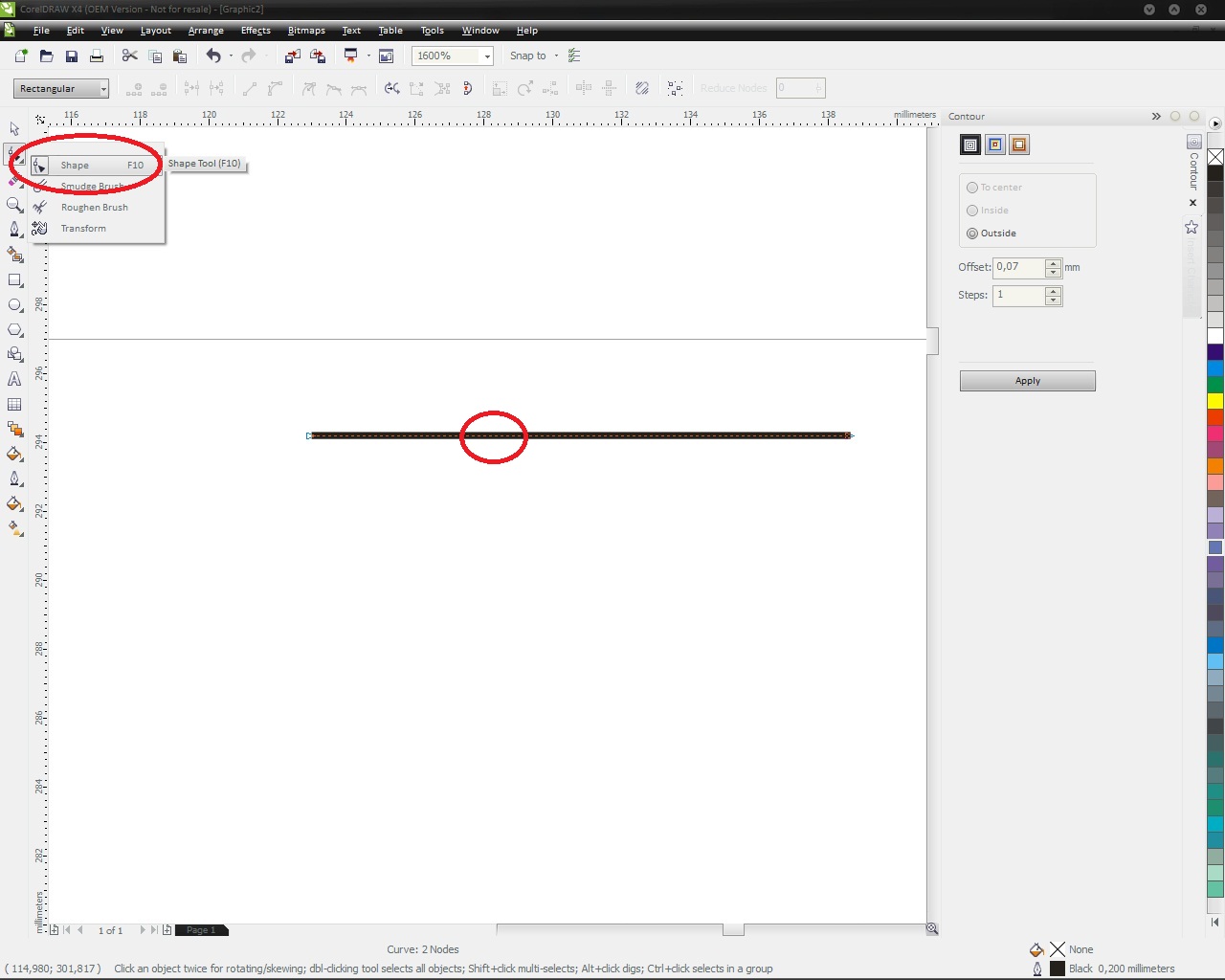Select the Pick tool

[x=14, y=128]
